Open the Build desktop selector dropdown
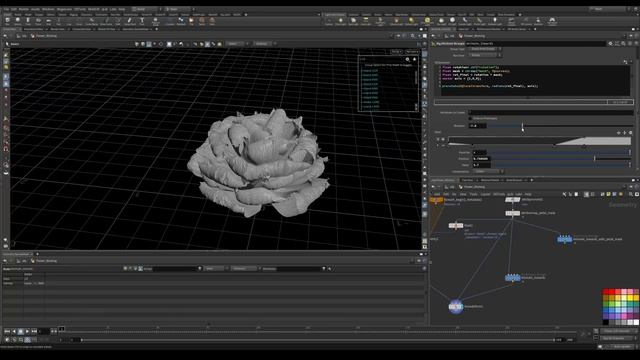 tap(146, 9)
